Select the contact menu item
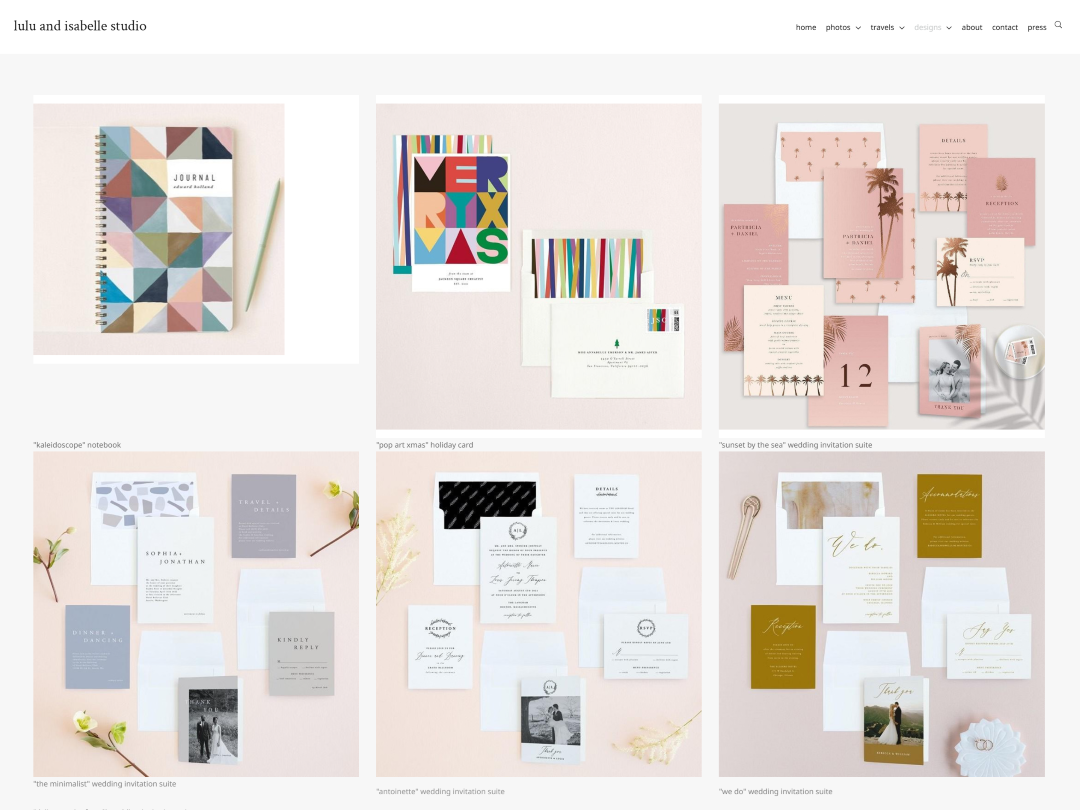 (x=1004, y=27)
